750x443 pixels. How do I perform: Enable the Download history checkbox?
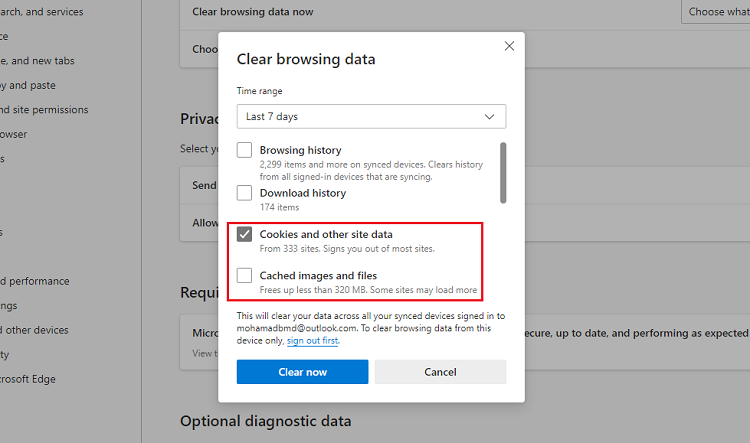(245, 193)
